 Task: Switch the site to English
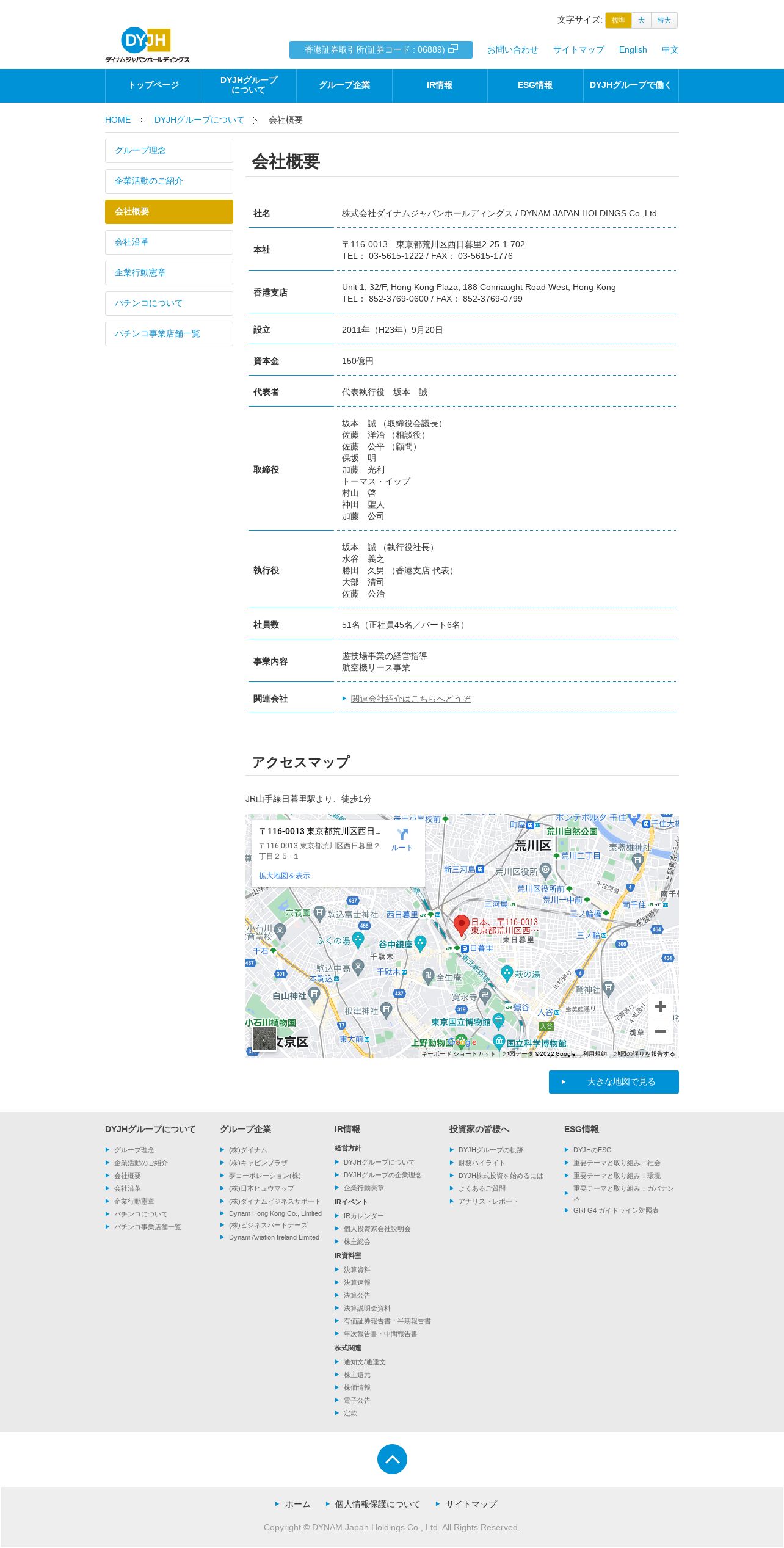click(x=633, y=49)
